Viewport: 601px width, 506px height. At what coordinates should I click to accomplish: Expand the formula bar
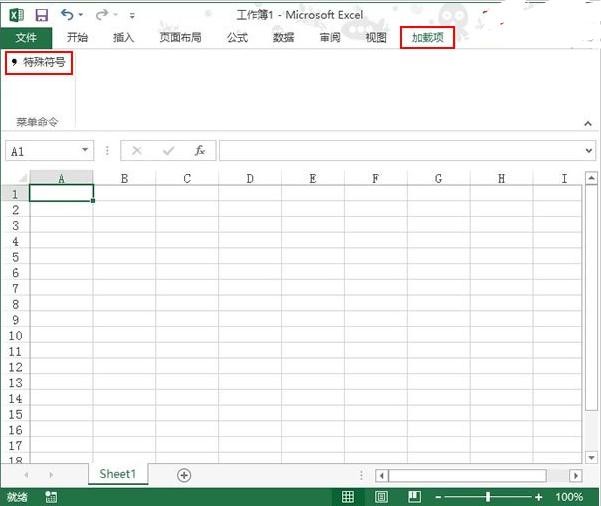pos(589,151)
